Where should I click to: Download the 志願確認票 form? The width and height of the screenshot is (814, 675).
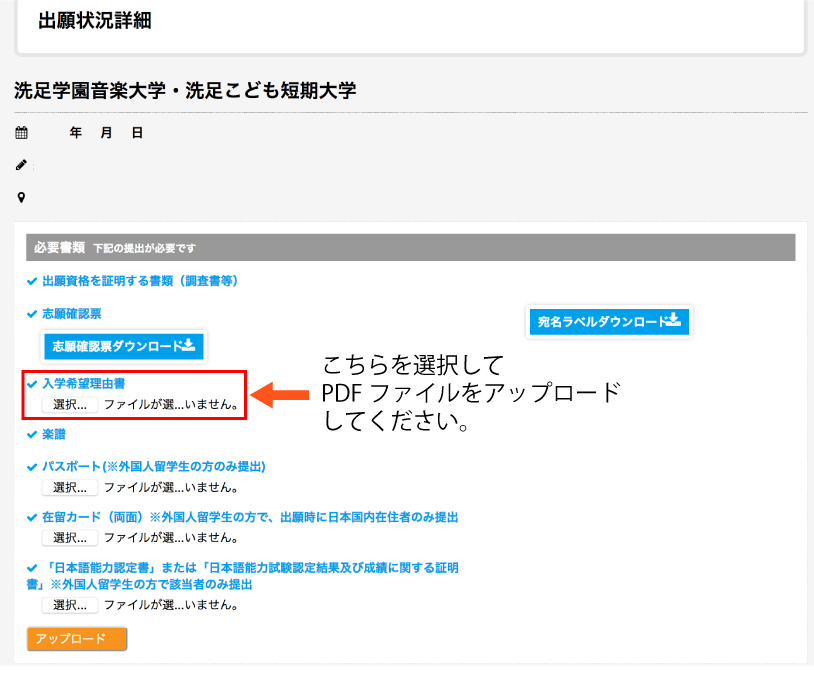(124, 346)
